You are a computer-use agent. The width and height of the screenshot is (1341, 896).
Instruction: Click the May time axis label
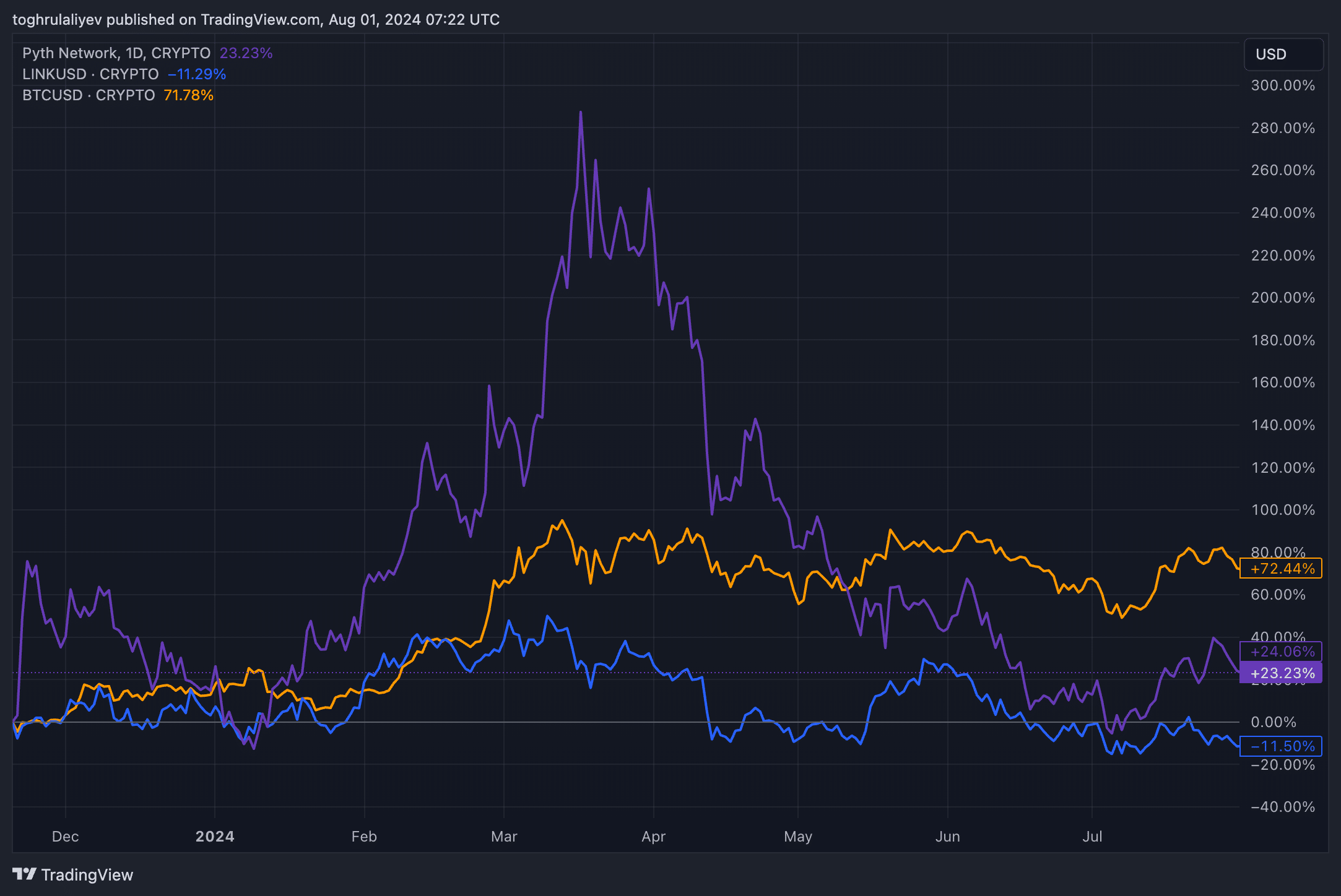pos(798,837)
